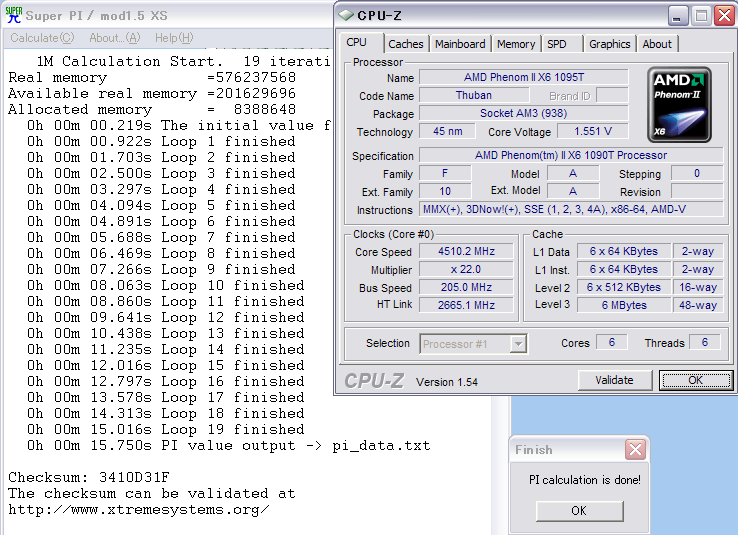The width and height of the screenshot is (738, 535).
Task: Click the 1M Calculation Start line
Action: tap(184, 61)
